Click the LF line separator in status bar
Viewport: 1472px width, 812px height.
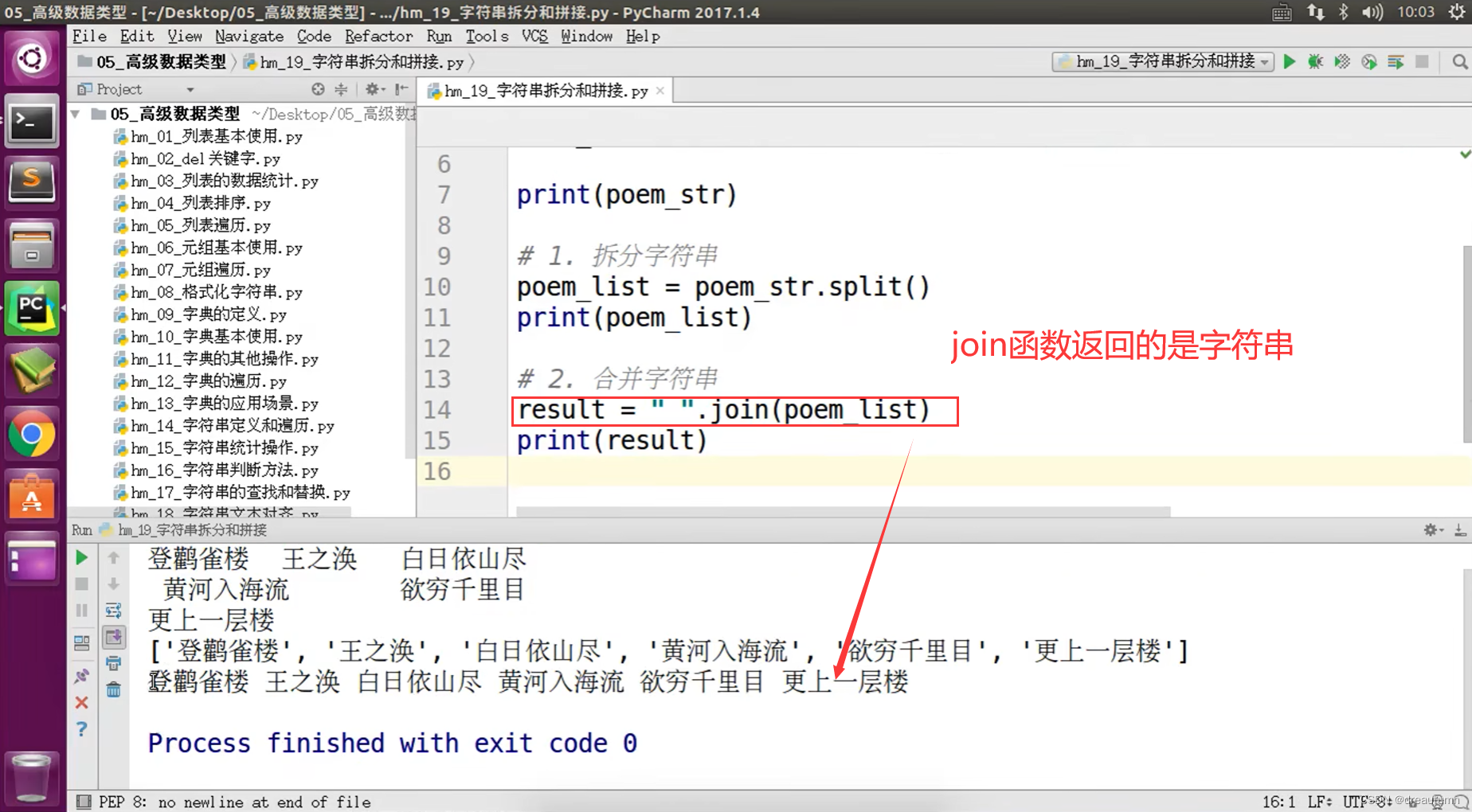coord(1319,802)
